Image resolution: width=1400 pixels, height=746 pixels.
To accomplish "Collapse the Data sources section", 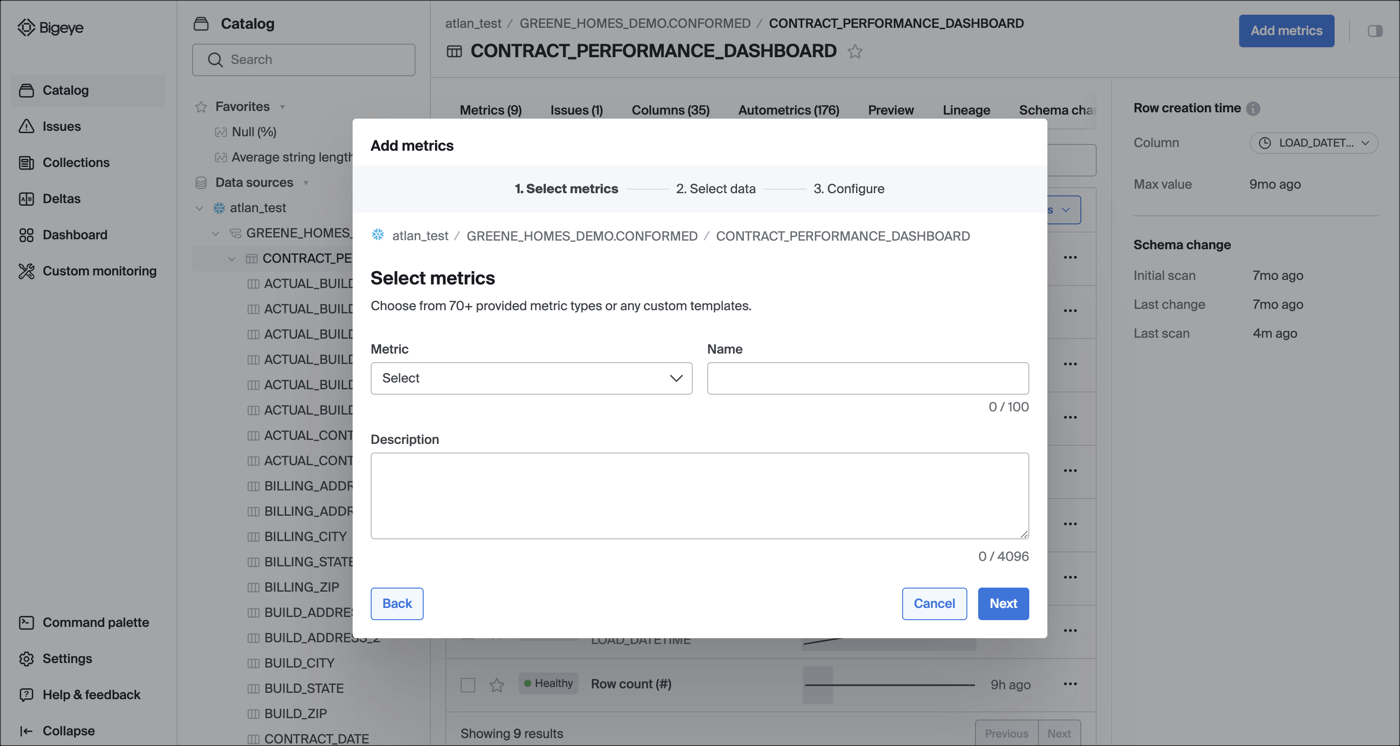I will [x=306, y=182].
